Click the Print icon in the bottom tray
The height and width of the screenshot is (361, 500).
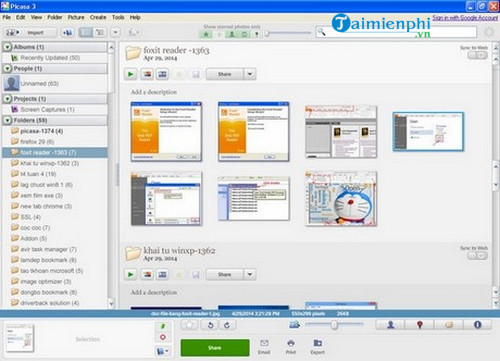[x=291, y=347]
